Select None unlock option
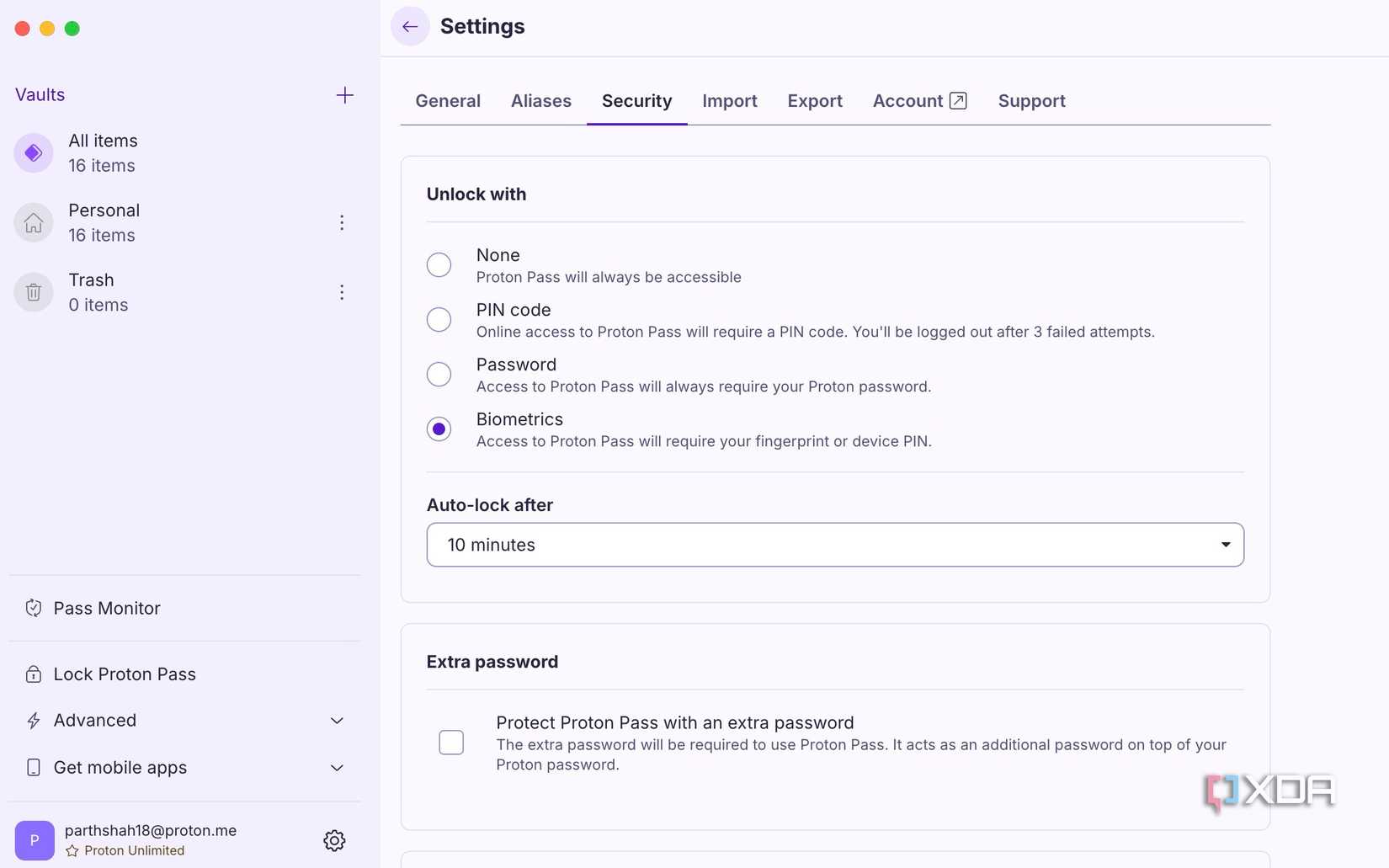1389x868 pixels. (439, 265)
